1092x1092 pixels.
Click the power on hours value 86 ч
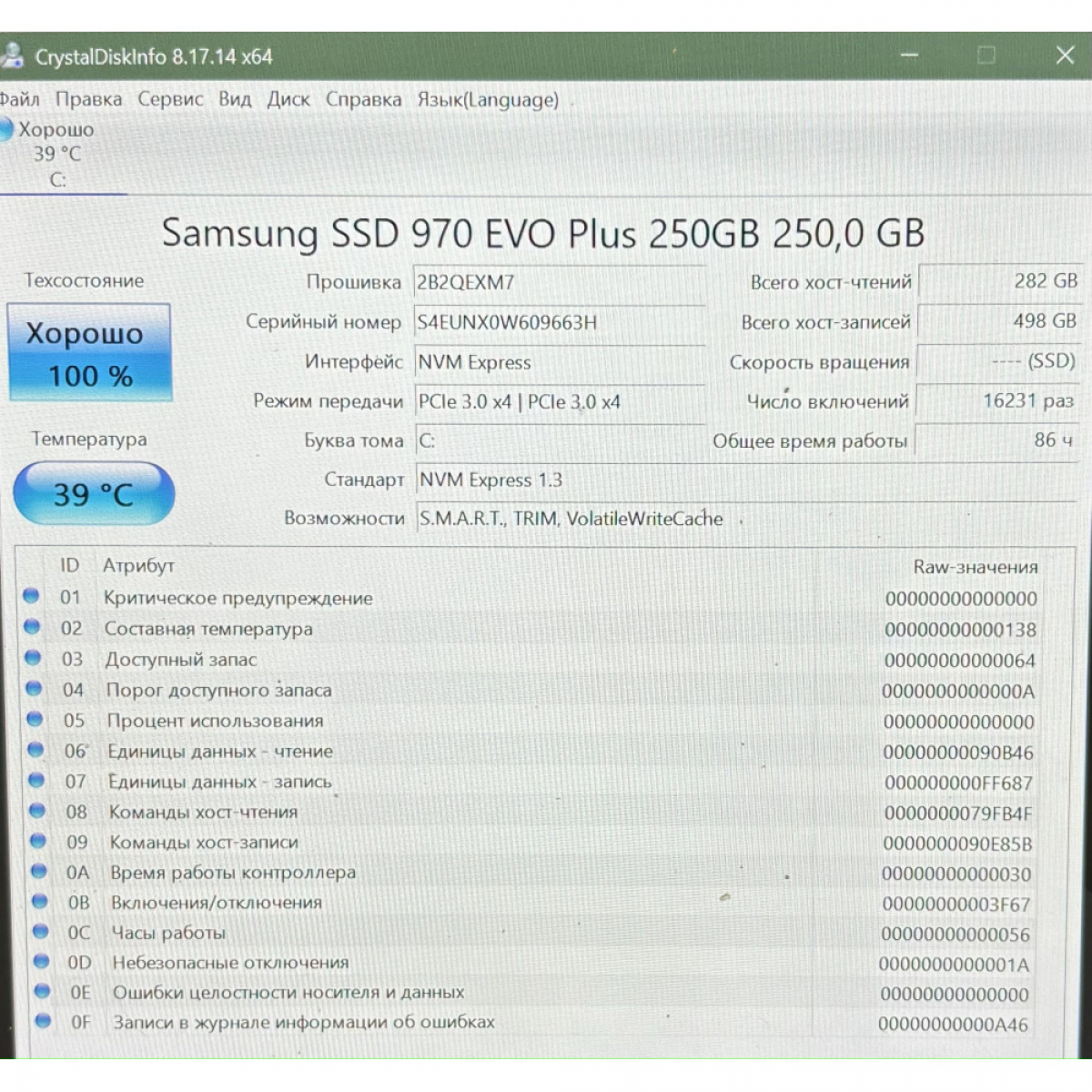pos(996,440)
